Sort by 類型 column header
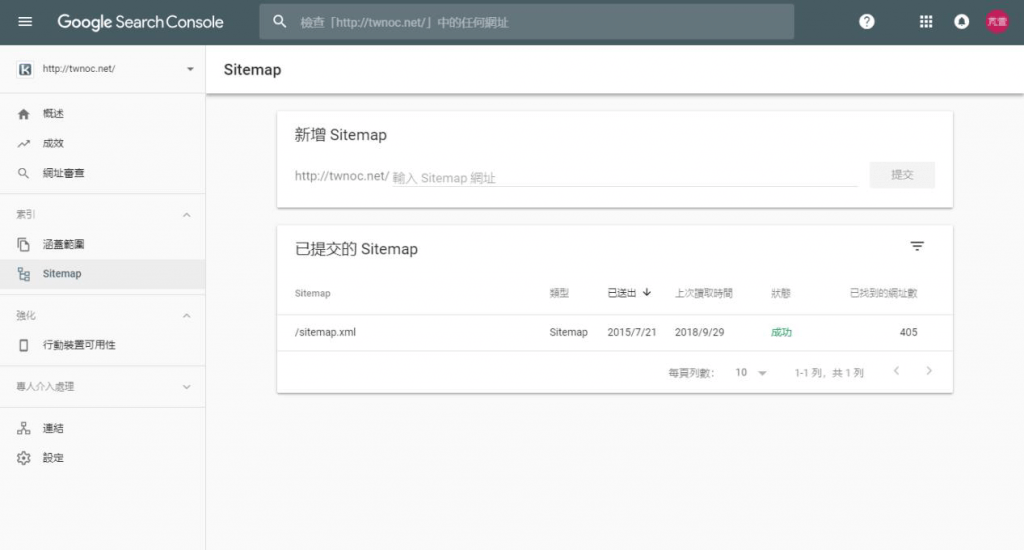 [x=559, y=293]
